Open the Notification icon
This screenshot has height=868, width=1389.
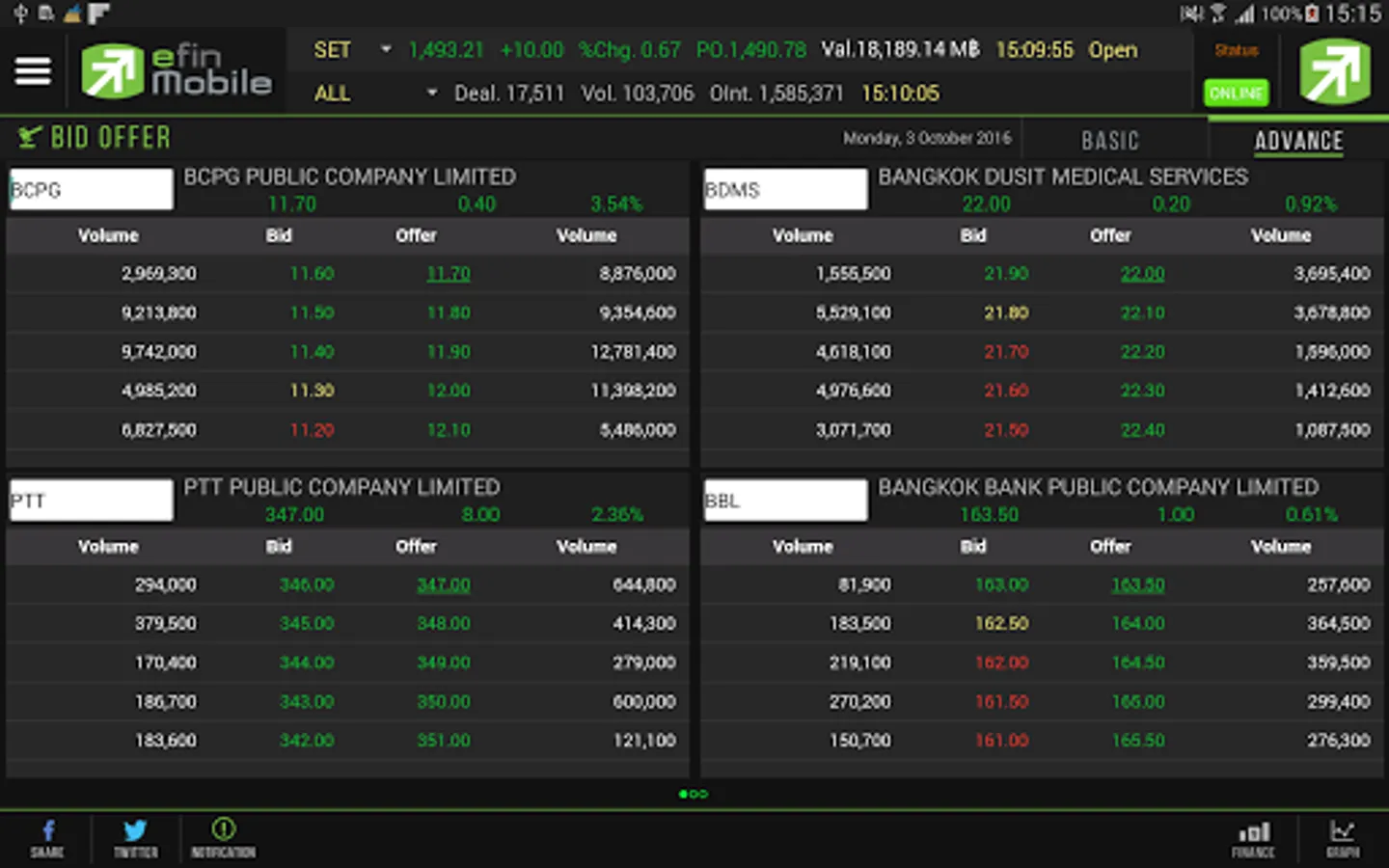[223, 838]
